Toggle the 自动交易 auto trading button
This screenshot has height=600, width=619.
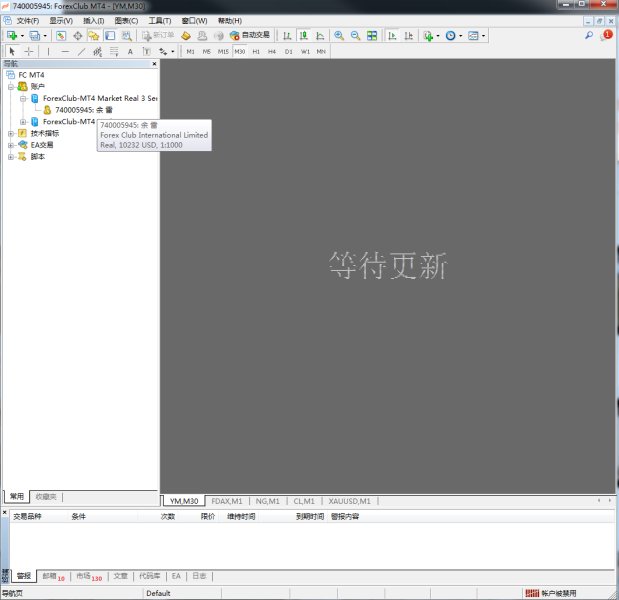[x=249, y=36]
